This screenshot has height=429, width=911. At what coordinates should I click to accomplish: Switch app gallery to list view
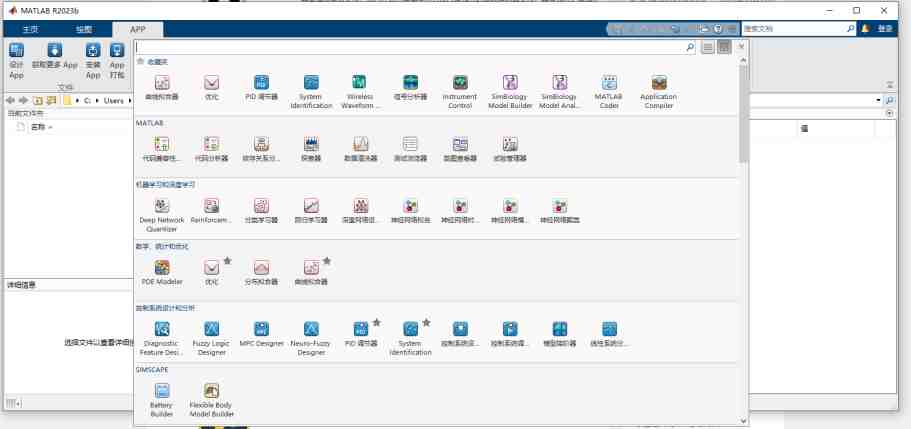707,47
